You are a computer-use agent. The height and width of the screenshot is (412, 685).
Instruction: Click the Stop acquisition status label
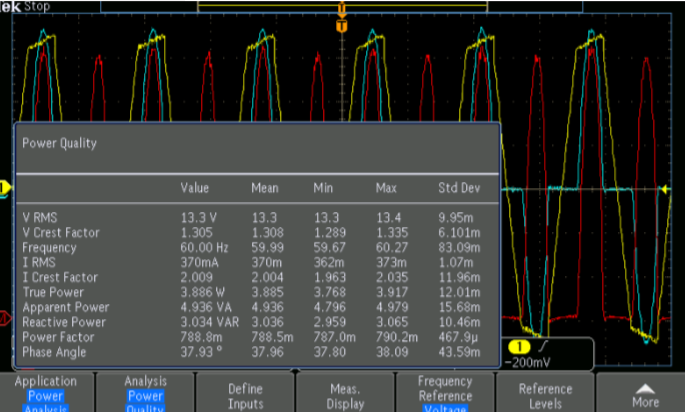38,6
